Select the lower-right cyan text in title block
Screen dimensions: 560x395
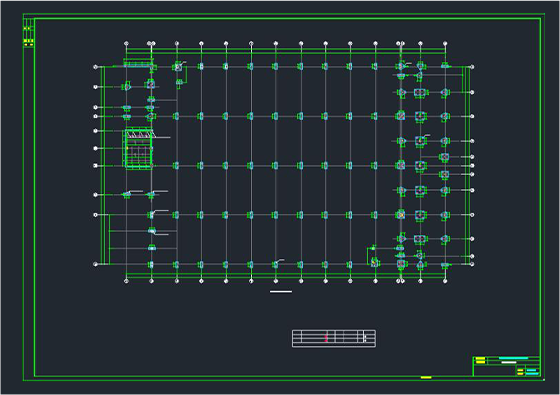click(x=532, y=374)
